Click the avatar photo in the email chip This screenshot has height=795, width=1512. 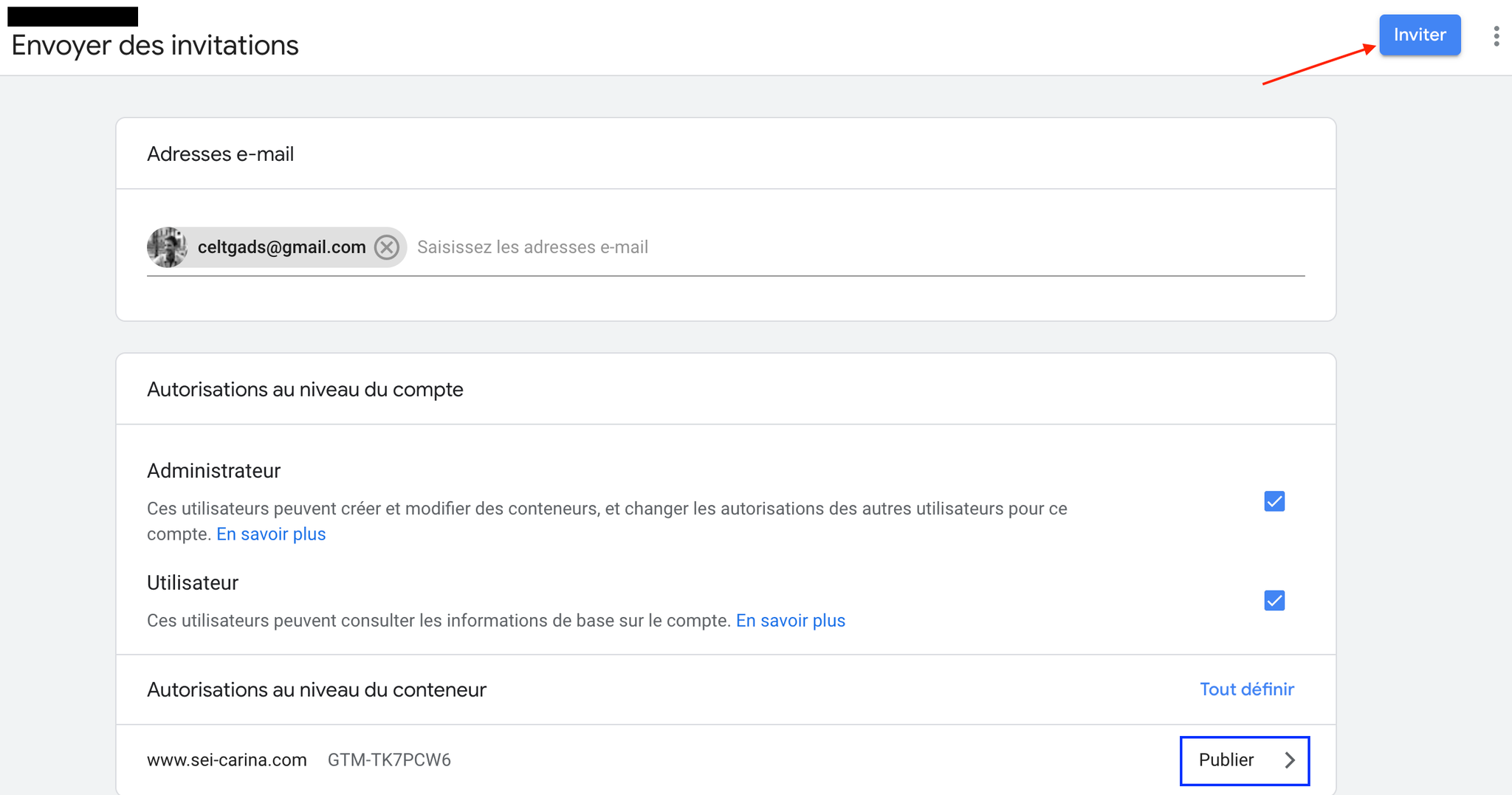coord(168,247)
